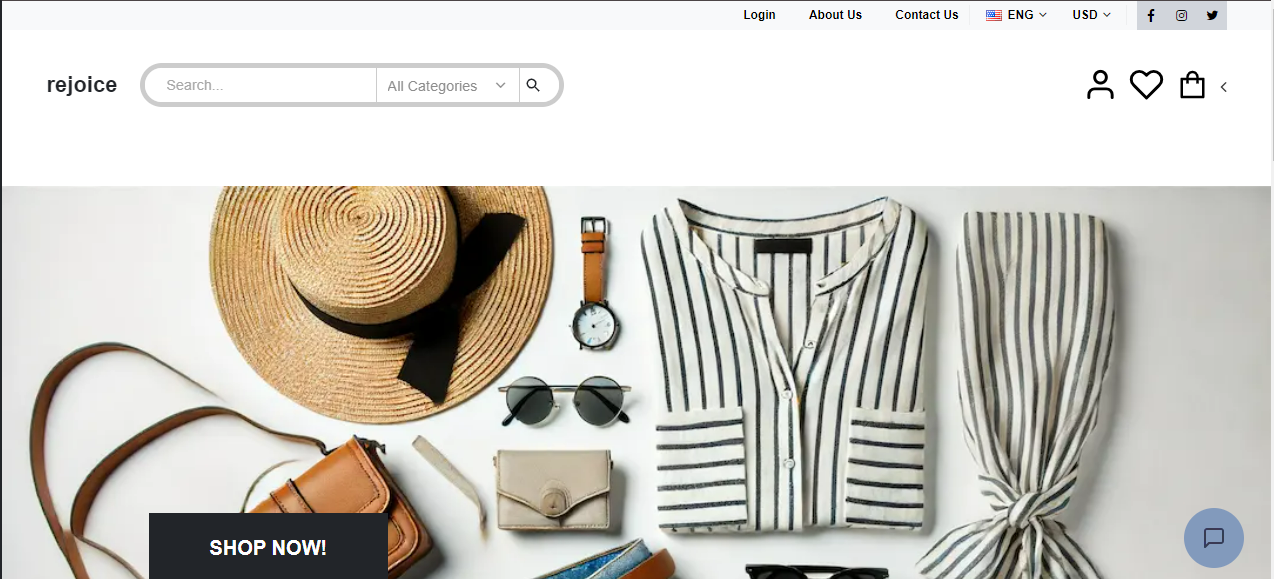Open the chat bubble widget
The height and width of the screenshot is (579, 1274).
1214,538
